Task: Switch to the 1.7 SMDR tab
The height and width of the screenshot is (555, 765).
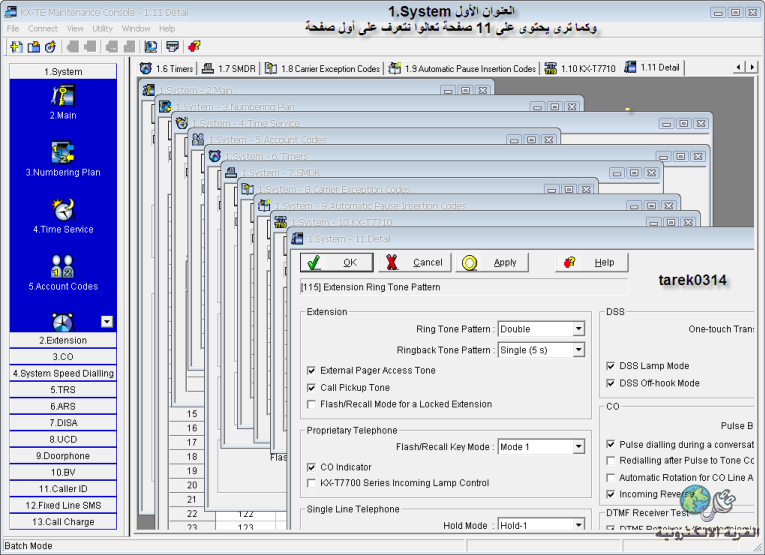Action: pyautogui.click(x=229, y=68)
